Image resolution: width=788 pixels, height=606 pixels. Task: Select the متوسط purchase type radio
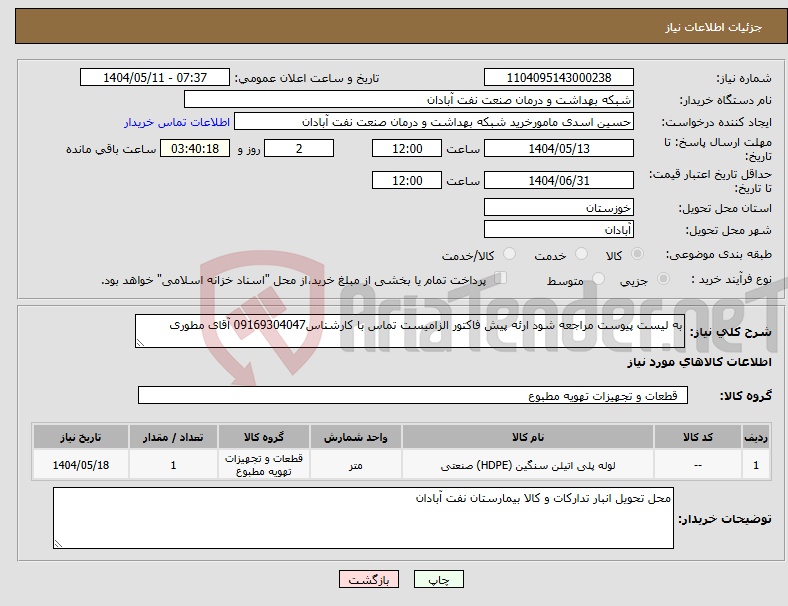coord(599,279)
